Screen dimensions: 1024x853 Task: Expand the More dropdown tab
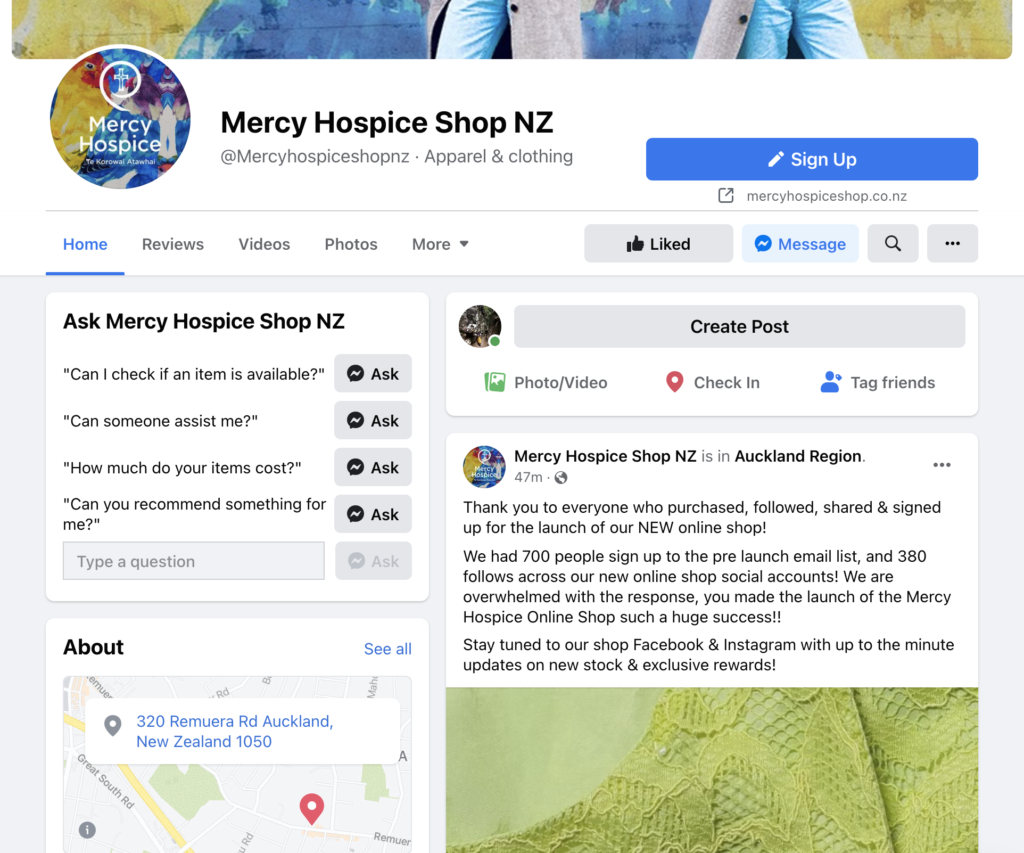(440, 244)
